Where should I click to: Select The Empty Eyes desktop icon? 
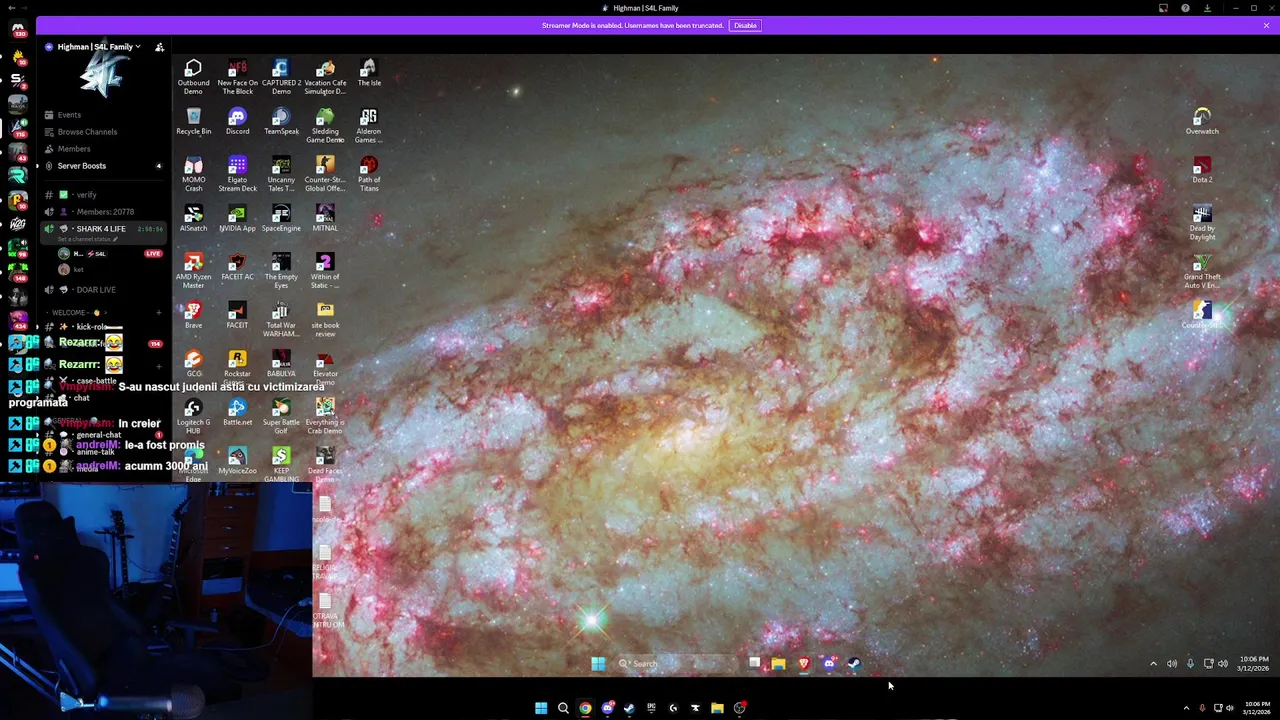pyautogui.click(x=281, y=271)
